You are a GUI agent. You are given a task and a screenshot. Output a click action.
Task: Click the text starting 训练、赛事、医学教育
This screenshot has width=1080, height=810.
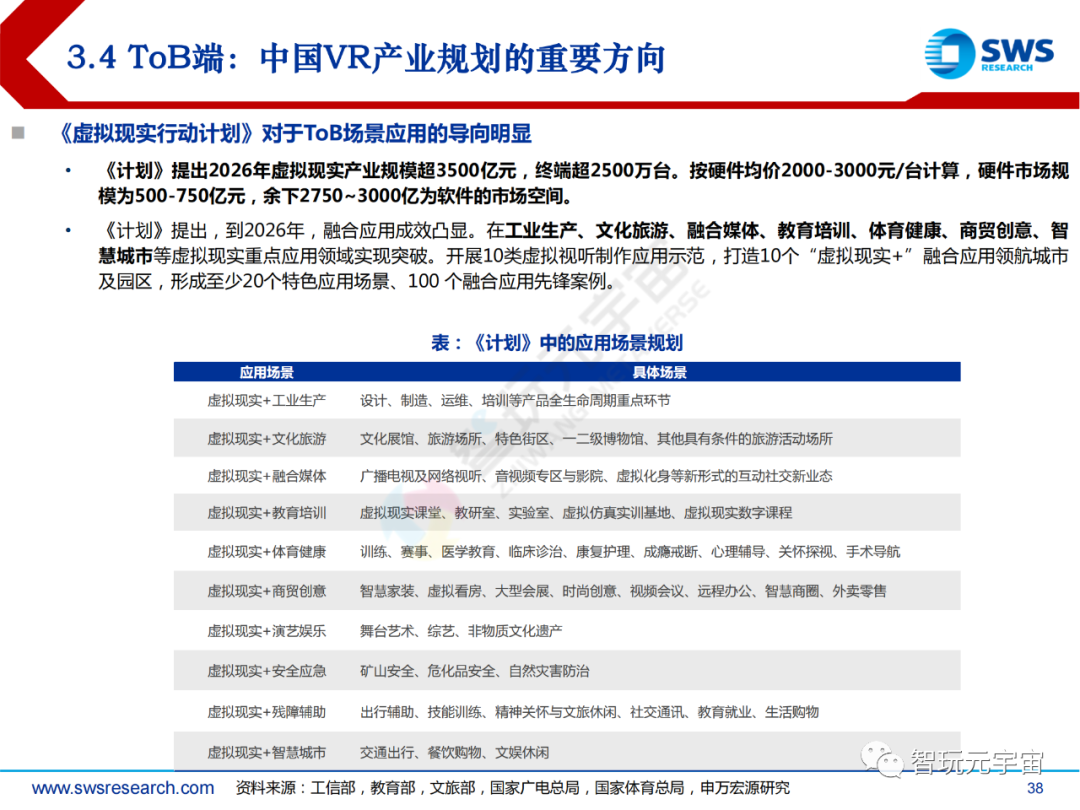point(630,552)
